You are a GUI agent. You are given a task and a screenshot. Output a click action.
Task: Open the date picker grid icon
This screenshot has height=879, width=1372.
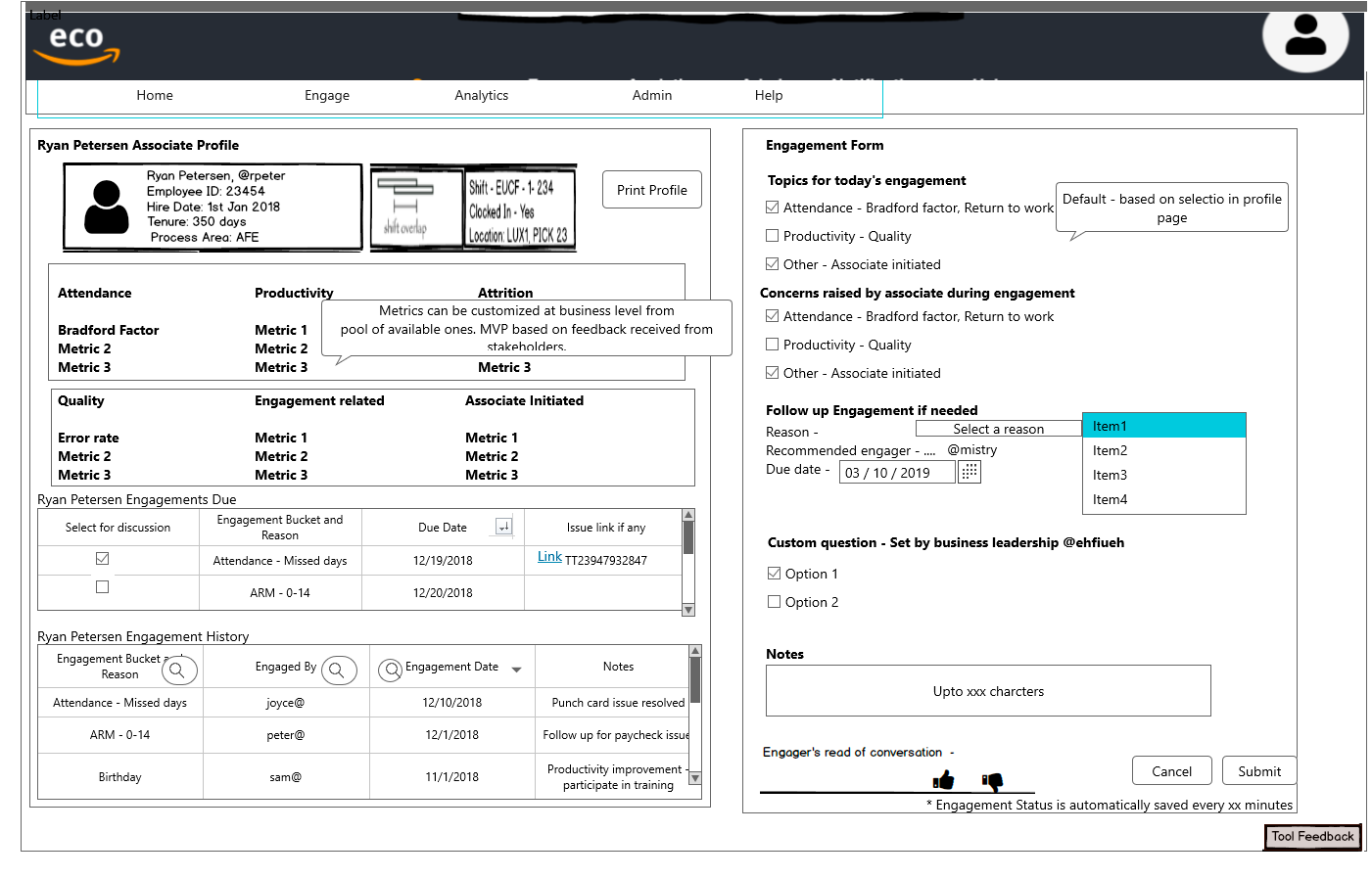tap(969, 471)
